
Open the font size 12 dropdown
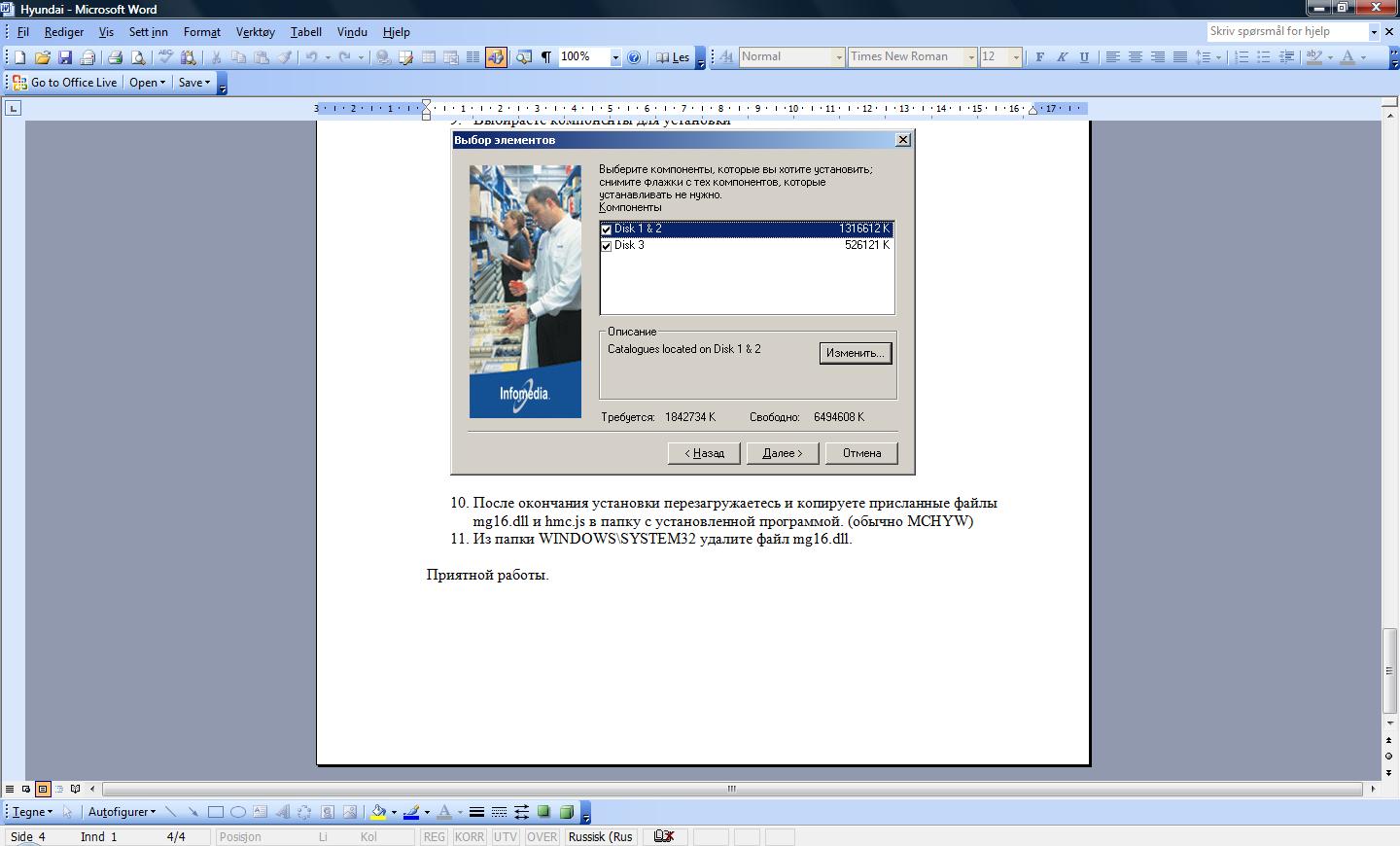(1016, 57)
